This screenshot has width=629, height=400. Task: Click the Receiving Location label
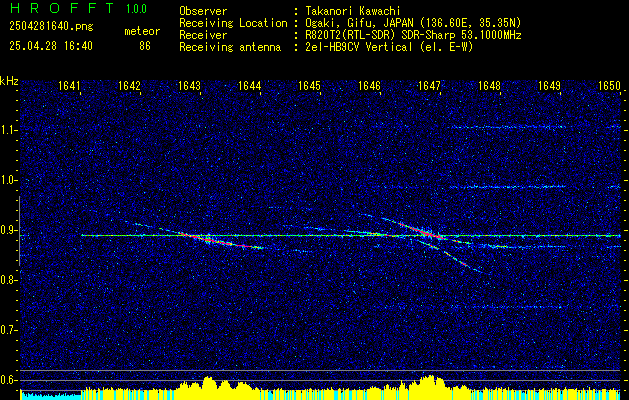233,23
